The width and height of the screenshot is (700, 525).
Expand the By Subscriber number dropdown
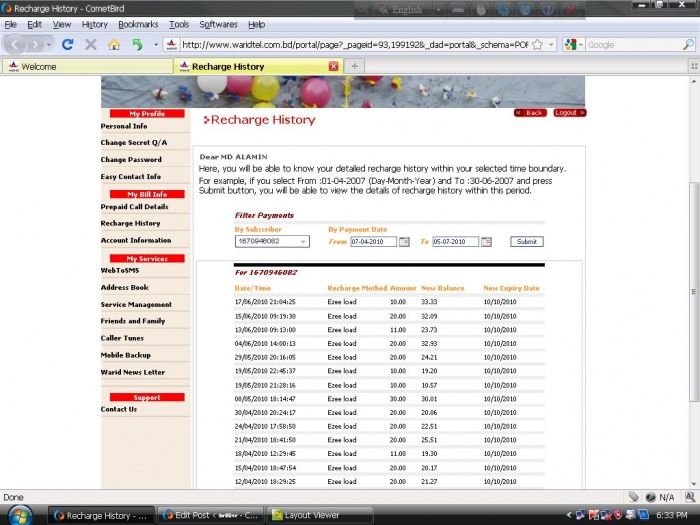304,242
